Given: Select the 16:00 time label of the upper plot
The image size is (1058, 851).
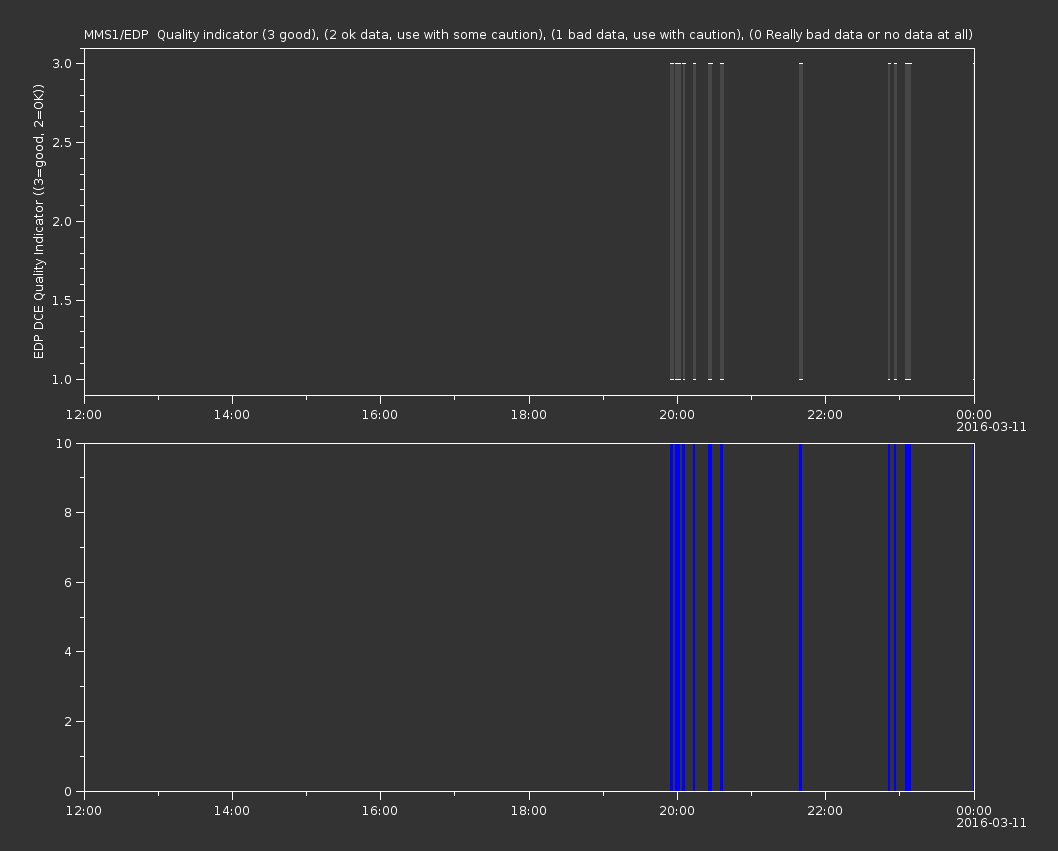Looking at the screenshot, I should click(x=380, y=414).
